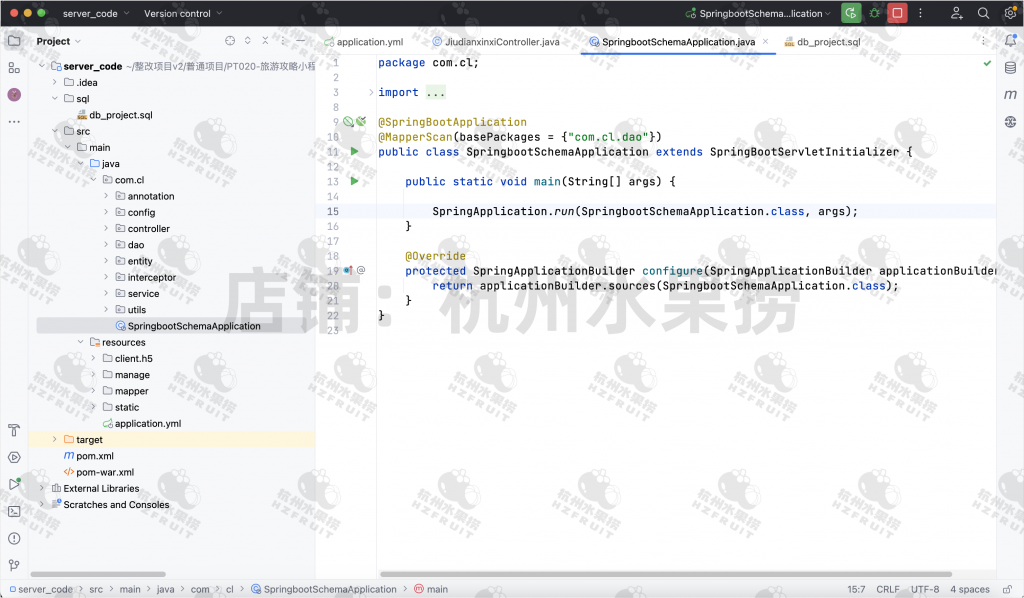Open the Maven tool window
The width and height of the screenshot is (1024, 598).
tap(1010, 94)
